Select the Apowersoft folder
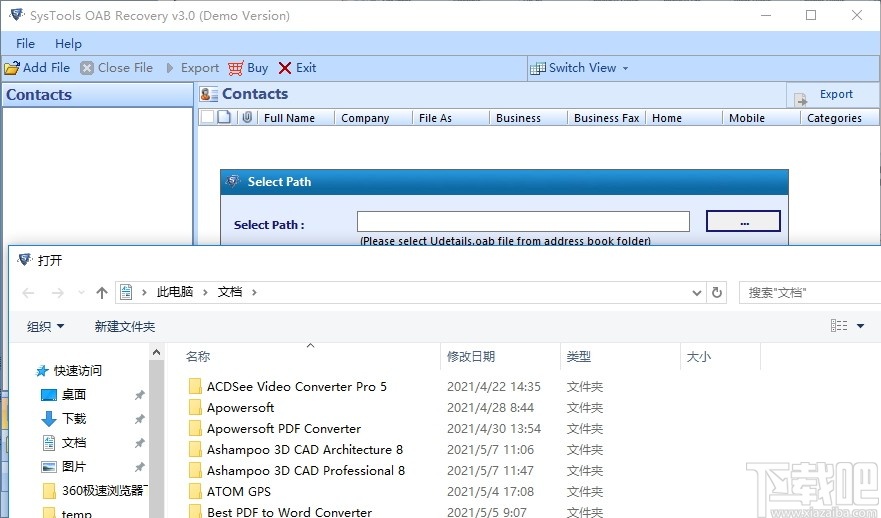881x518 pixels. click(x=240, y=407)
